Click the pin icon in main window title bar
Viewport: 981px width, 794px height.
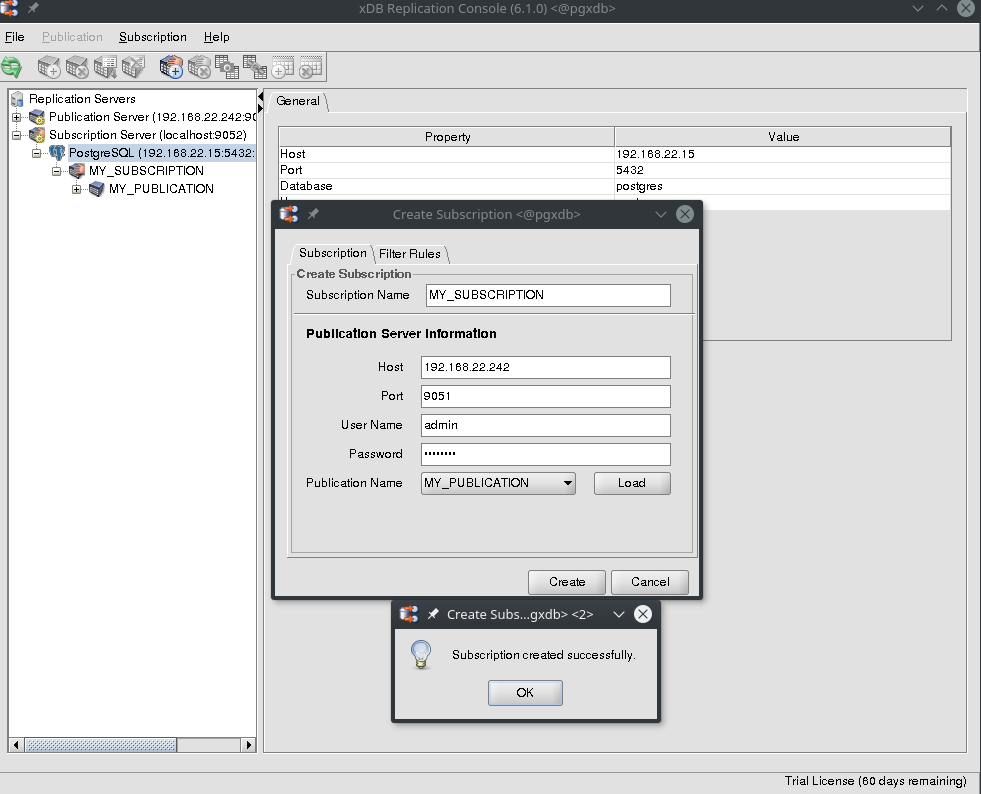(33, 8)
